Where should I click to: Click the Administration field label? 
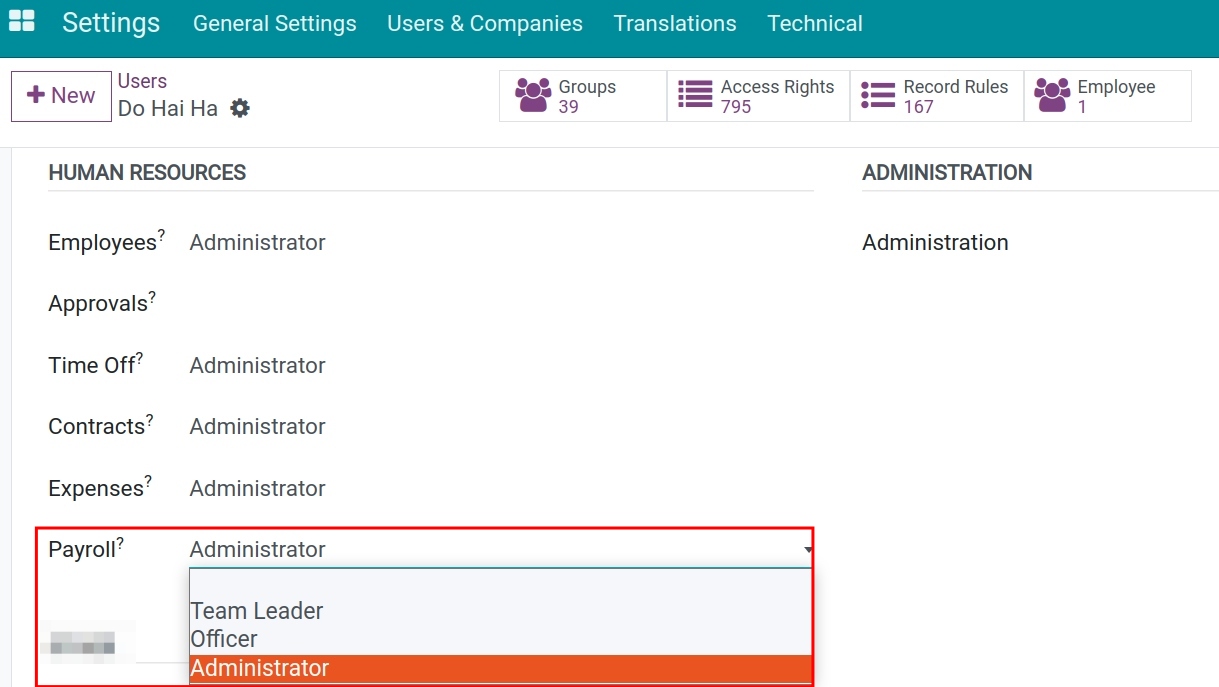[x=935, y=243]
